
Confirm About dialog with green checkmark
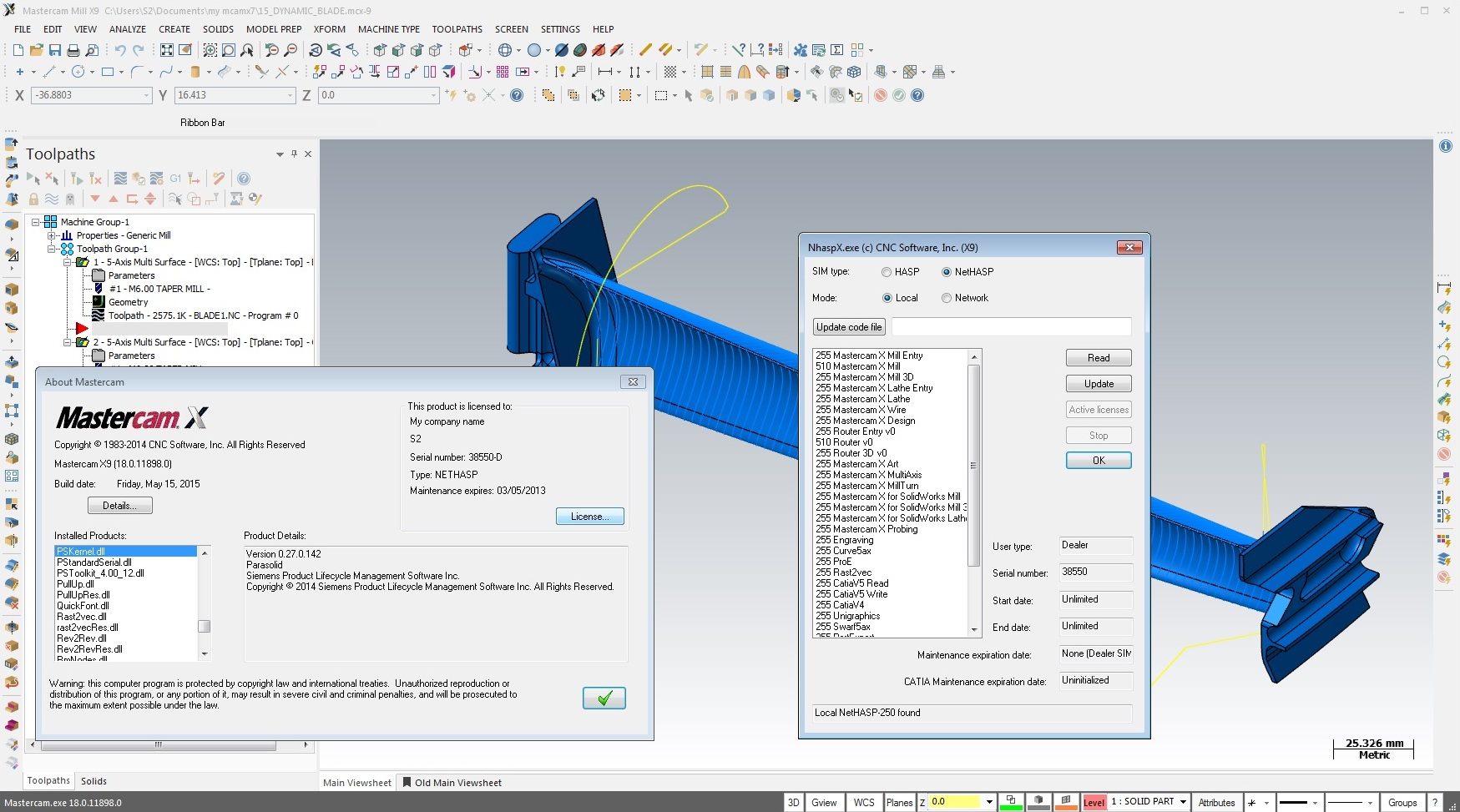coord(604,698)
